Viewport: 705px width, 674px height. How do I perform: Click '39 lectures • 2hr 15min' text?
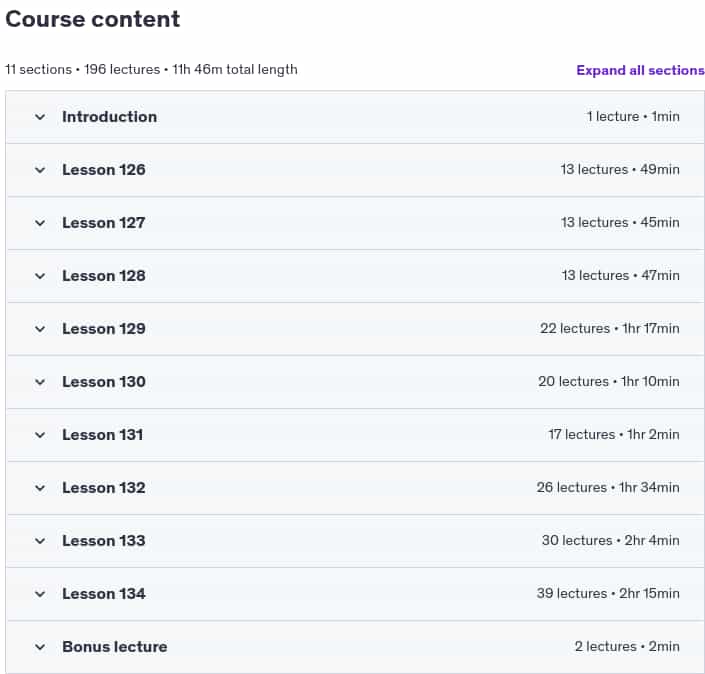(608, 594)
